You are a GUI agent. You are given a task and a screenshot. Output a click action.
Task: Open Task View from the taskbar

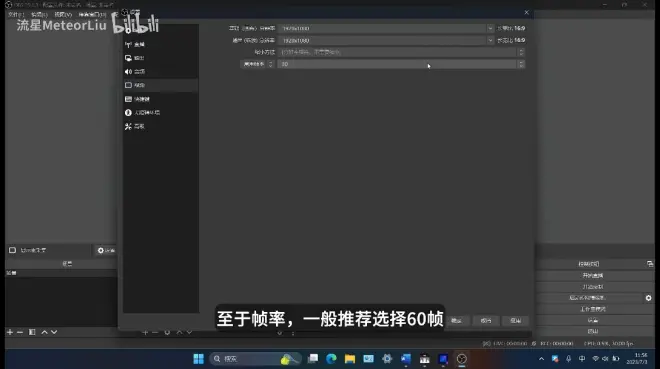[313, 358]
